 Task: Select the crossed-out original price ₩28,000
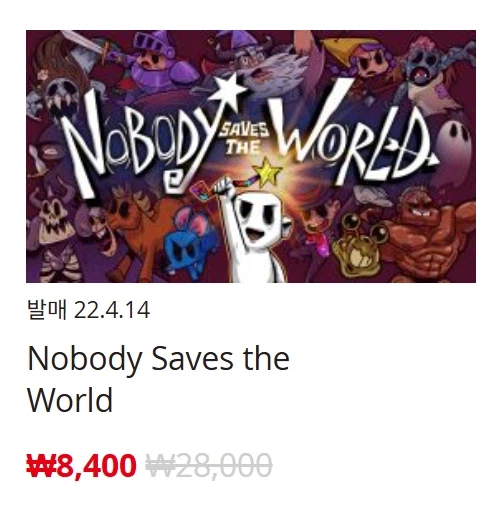[209, 465]
